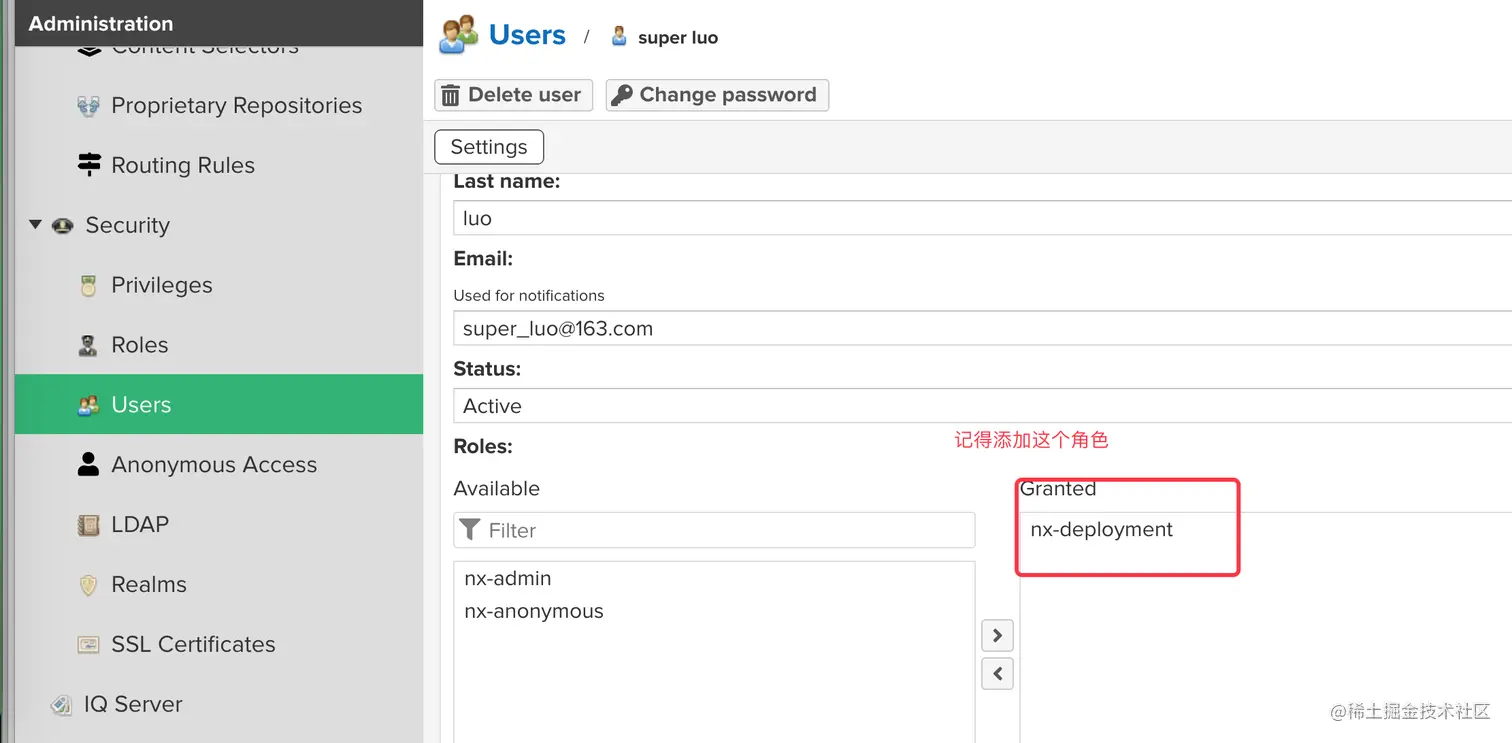This screenshot has width=1512, height=743.
Task: Collapse the Security tree section
Action: click(x=36, y=225)
